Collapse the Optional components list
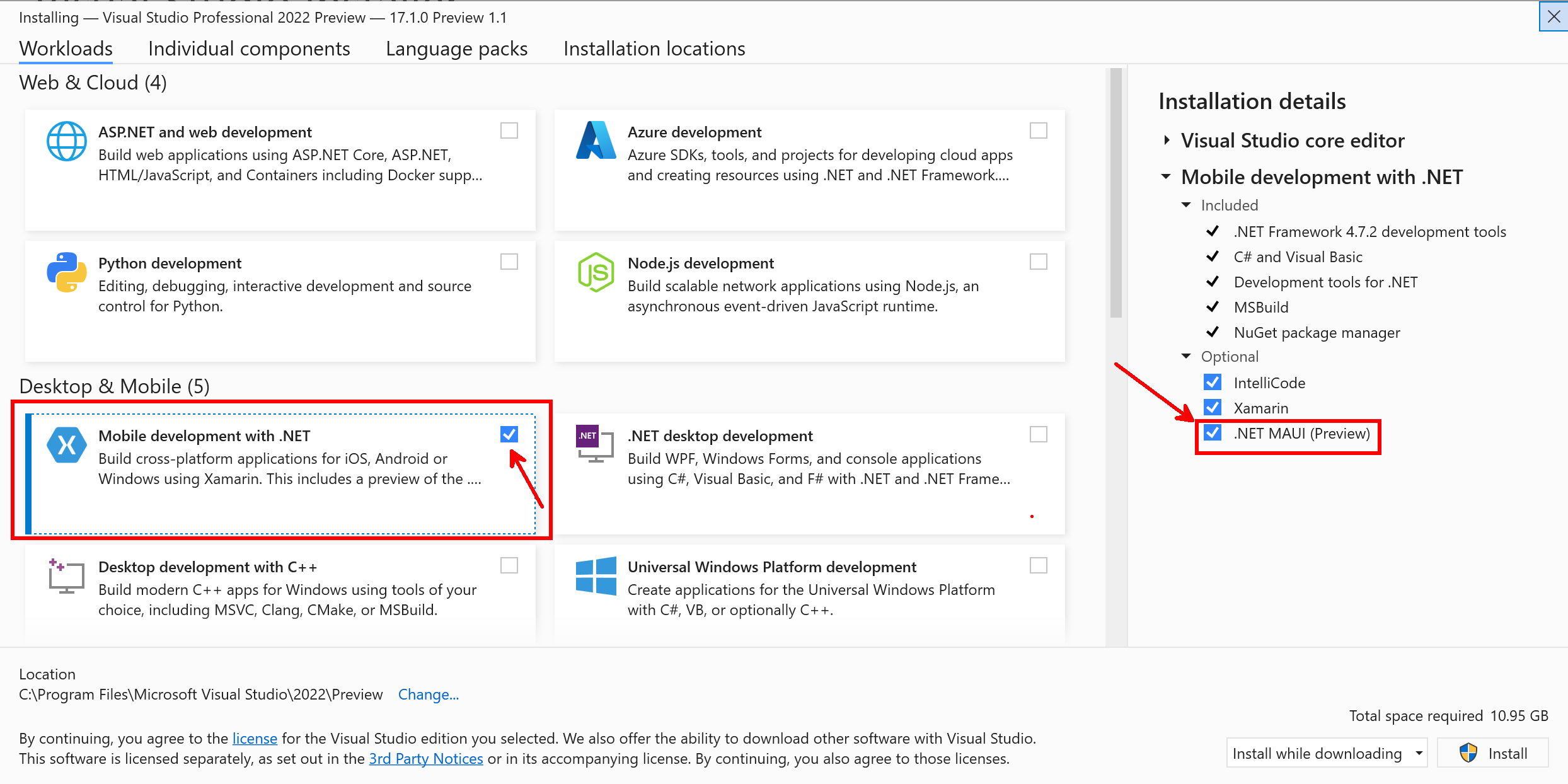The width and height of the screenshot is (1568, 784). 1186,356
